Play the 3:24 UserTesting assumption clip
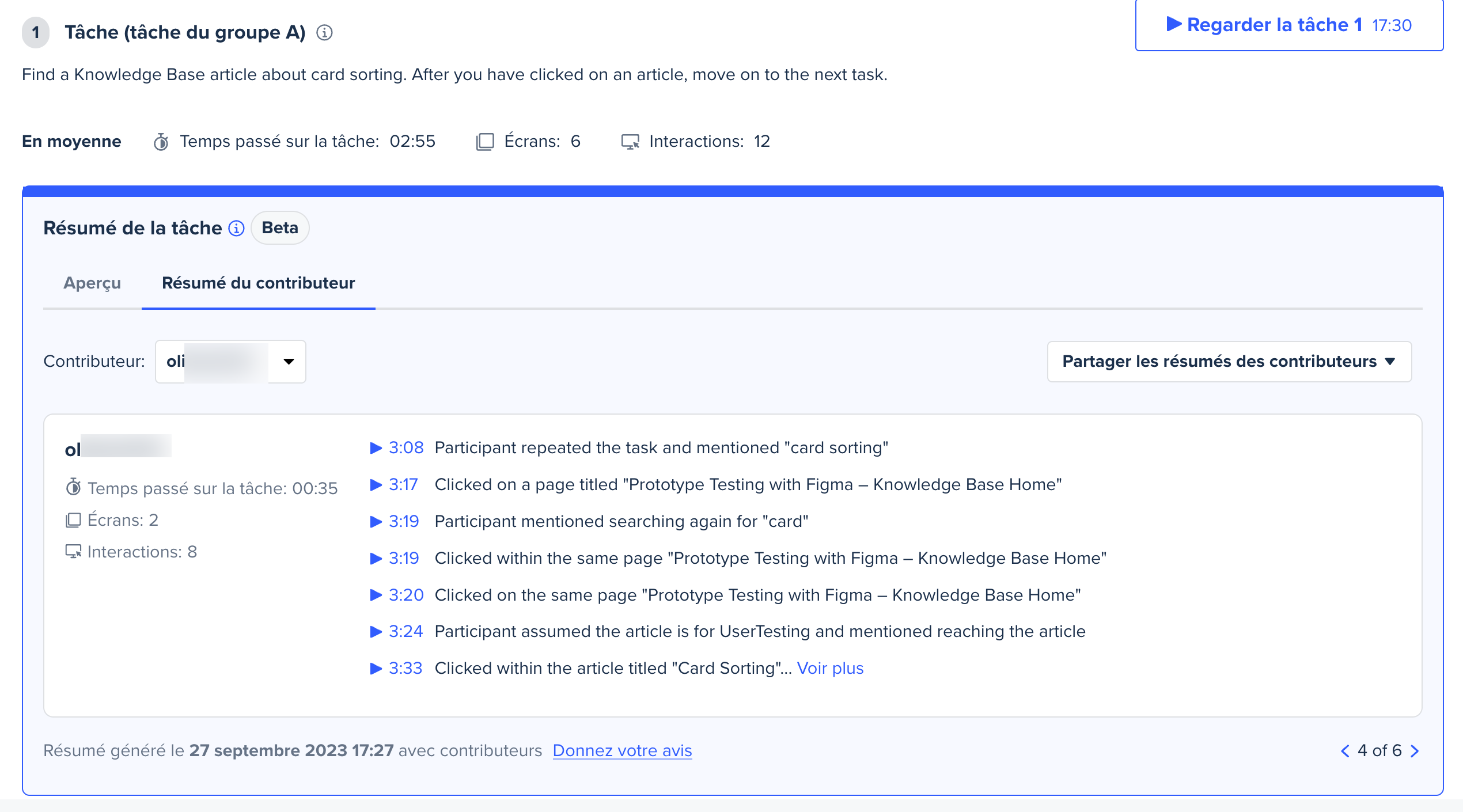 tap(397, 631)
